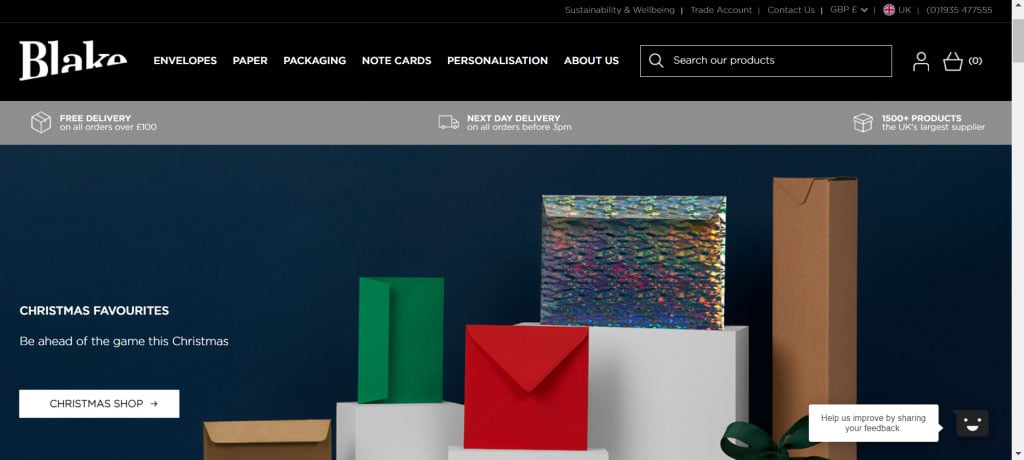
Task: Focus the Search our products field
Action: point(766,61)
